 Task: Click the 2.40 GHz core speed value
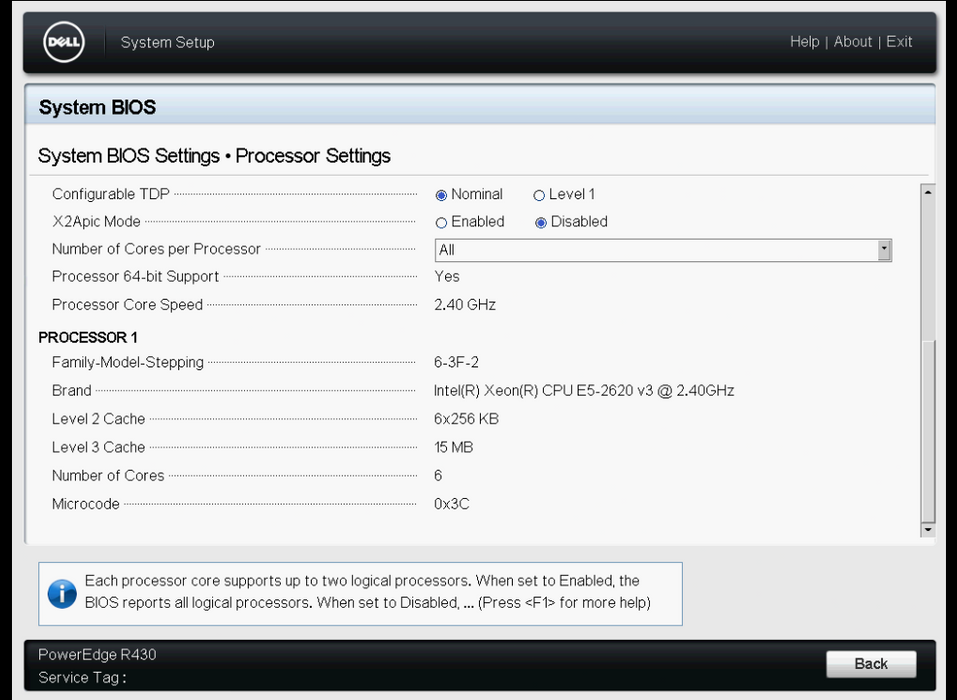pos(464,305)
